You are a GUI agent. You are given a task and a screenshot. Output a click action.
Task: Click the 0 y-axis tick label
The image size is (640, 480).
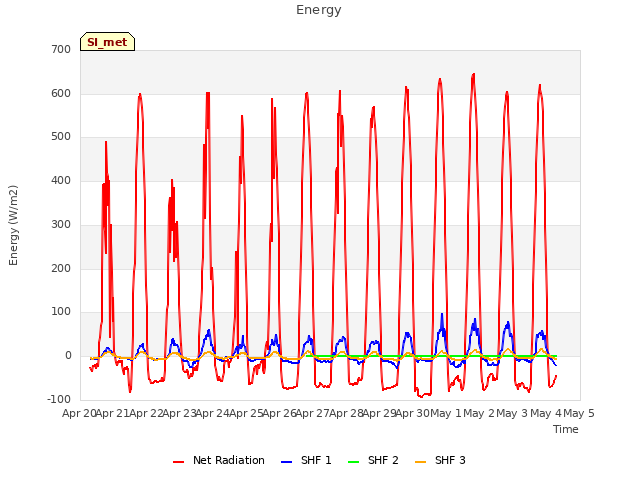pos(68,356)
